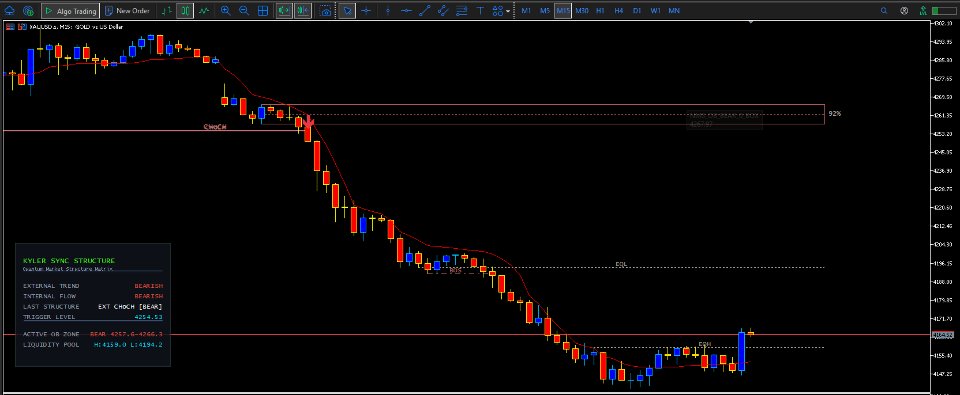Switch timeframe to W1

[x=656, y=11]
